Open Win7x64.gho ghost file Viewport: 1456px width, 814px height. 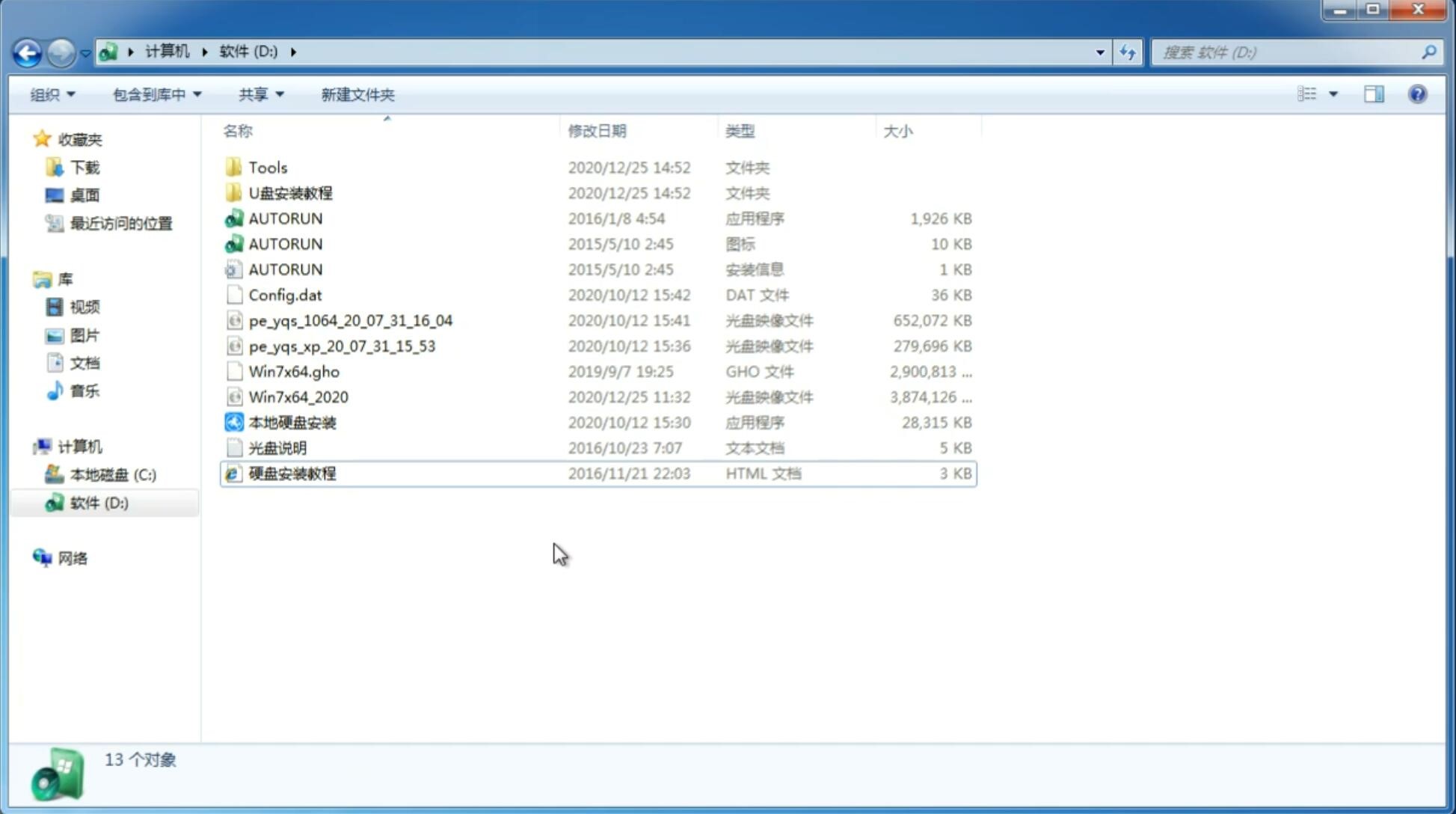[293, 371]
